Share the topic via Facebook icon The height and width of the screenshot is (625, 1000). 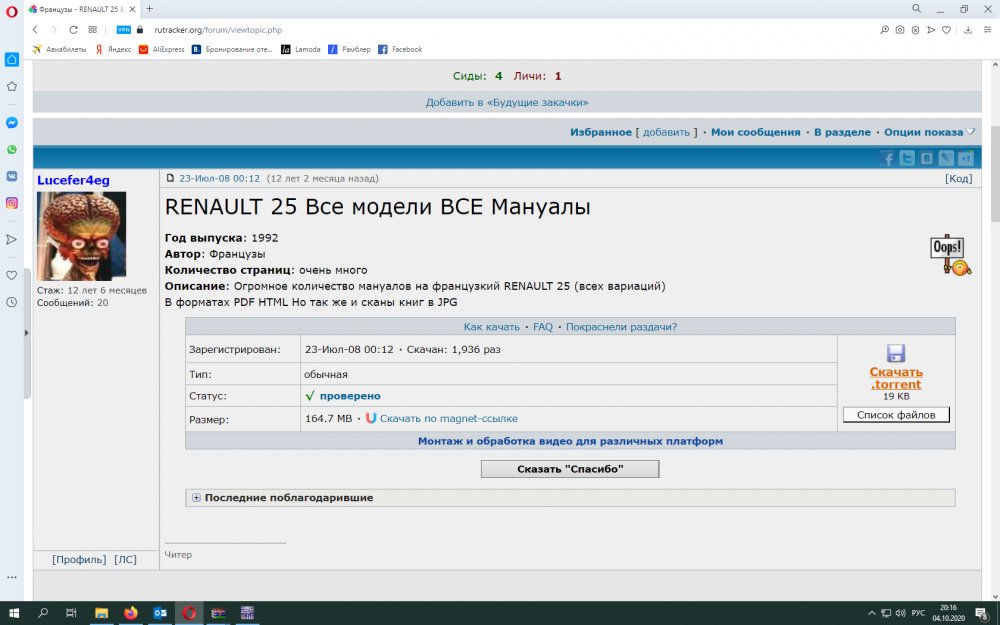coord(886,158)
